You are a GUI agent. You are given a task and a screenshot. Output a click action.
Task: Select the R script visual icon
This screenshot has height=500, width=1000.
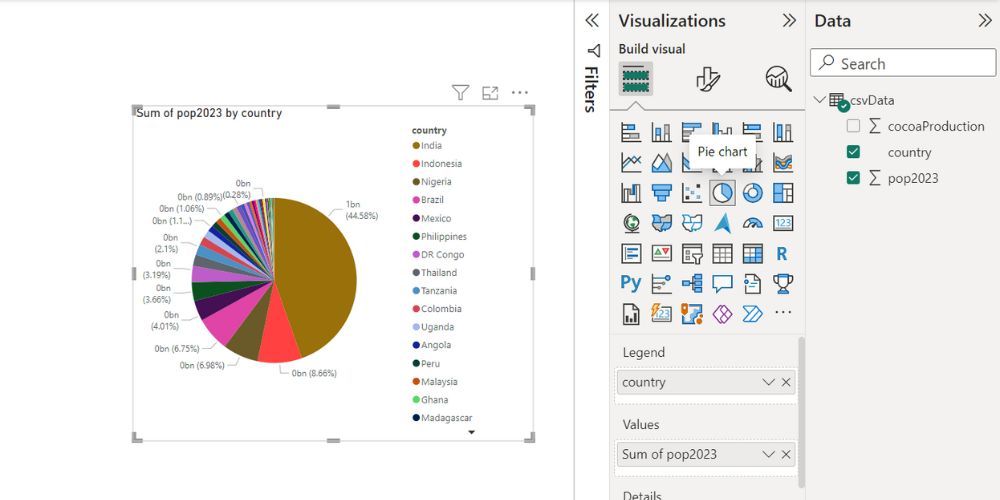click(782, 253)
